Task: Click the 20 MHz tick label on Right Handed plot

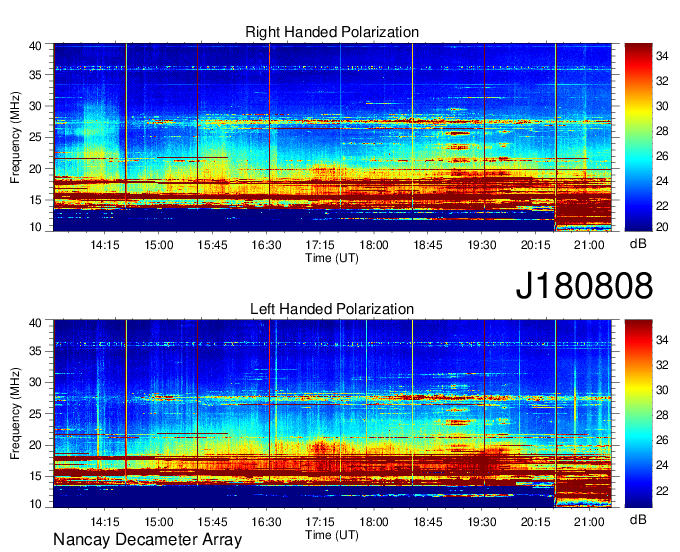Action: click(35, 169)
